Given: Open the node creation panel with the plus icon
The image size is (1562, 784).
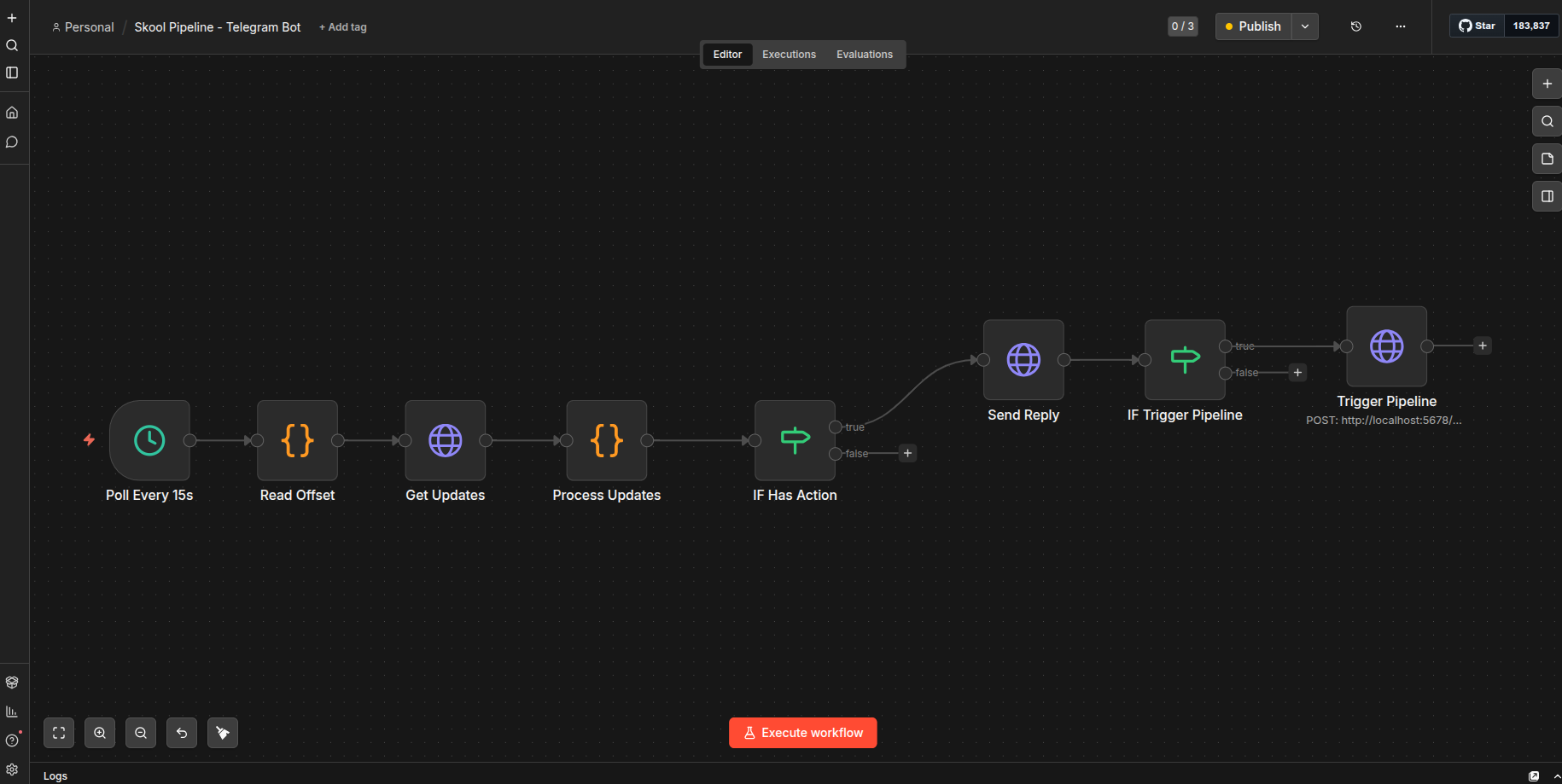Looking at the screenshot, I should [x=1546, y=84].
